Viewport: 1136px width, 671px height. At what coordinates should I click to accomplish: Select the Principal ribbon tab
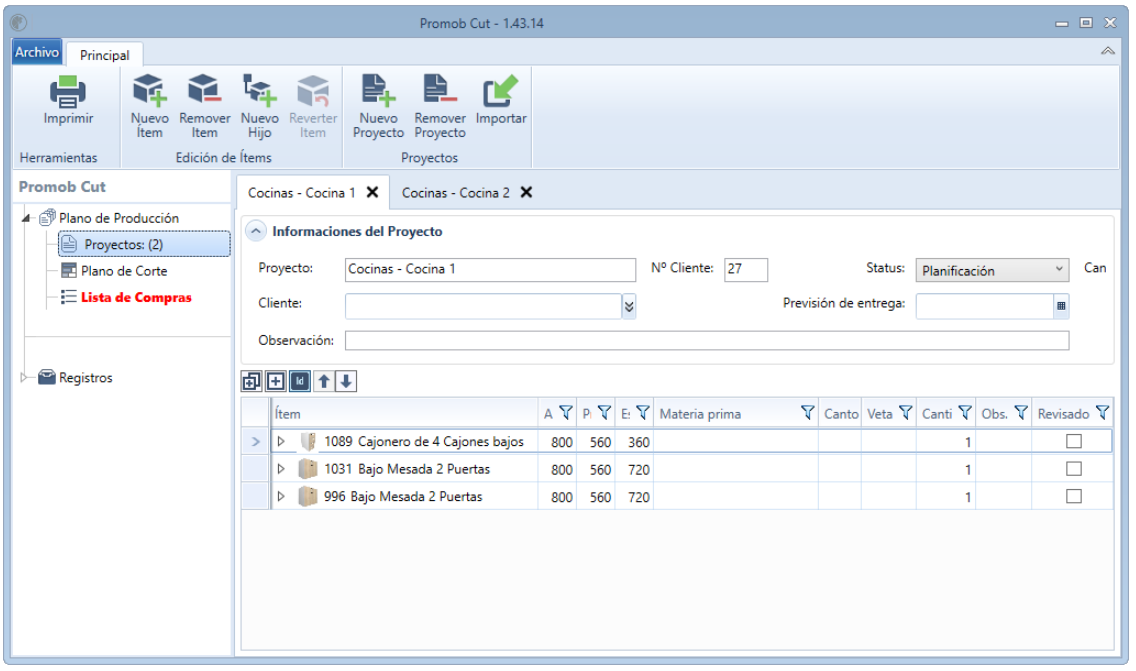[104, 55]
